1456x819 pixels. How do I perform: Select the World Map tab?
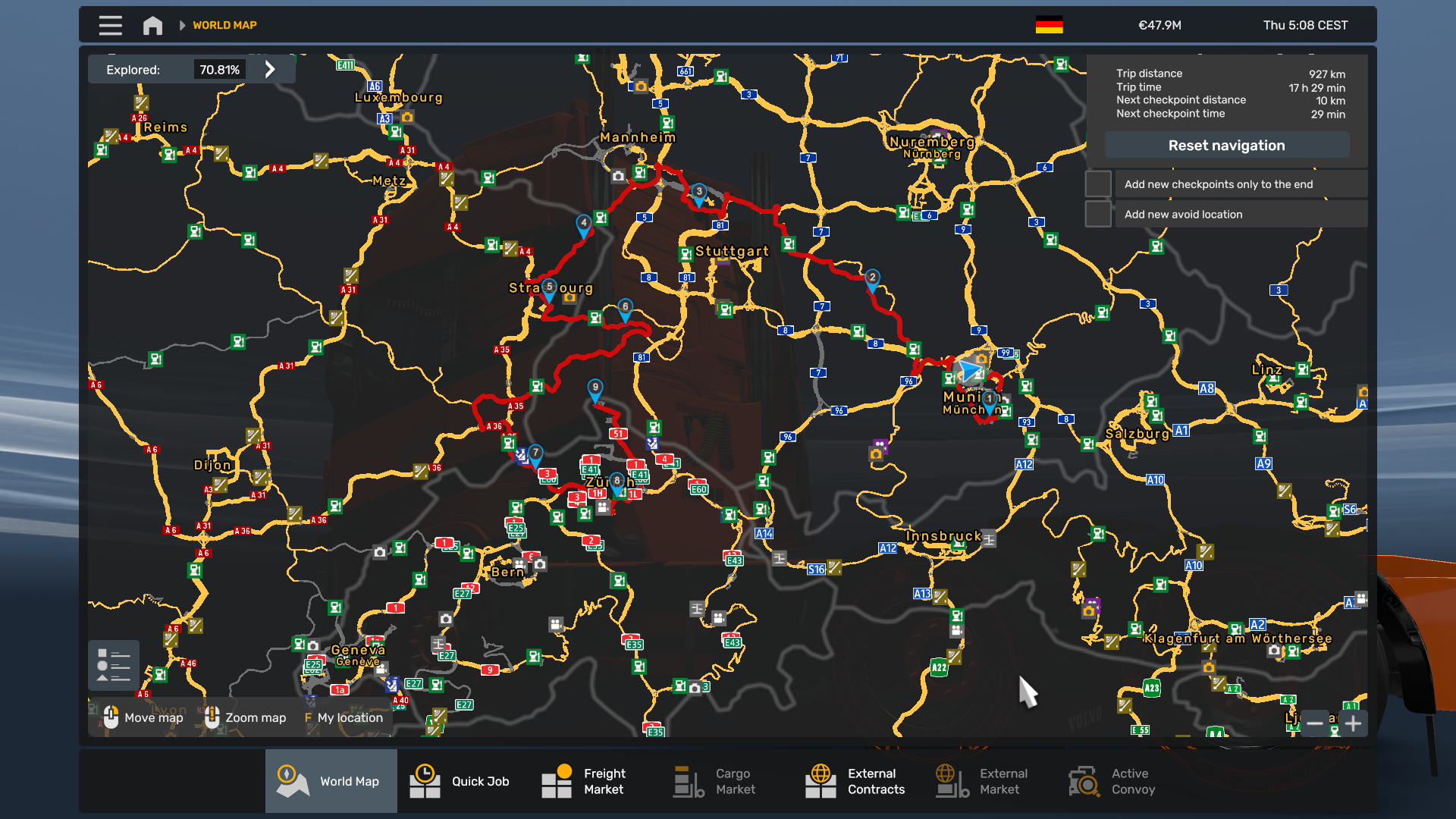coord(331,781)
